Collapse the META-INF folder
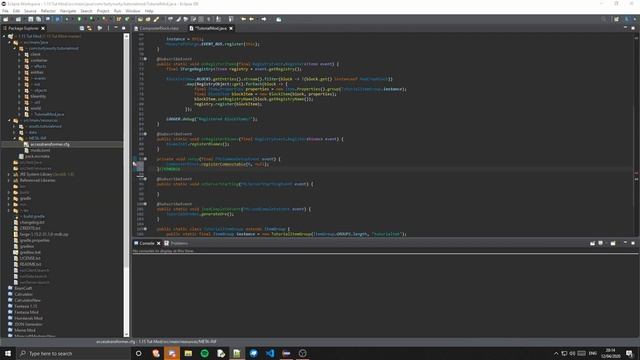The height and width of the screenshot is (360, 640). [15, 138]
